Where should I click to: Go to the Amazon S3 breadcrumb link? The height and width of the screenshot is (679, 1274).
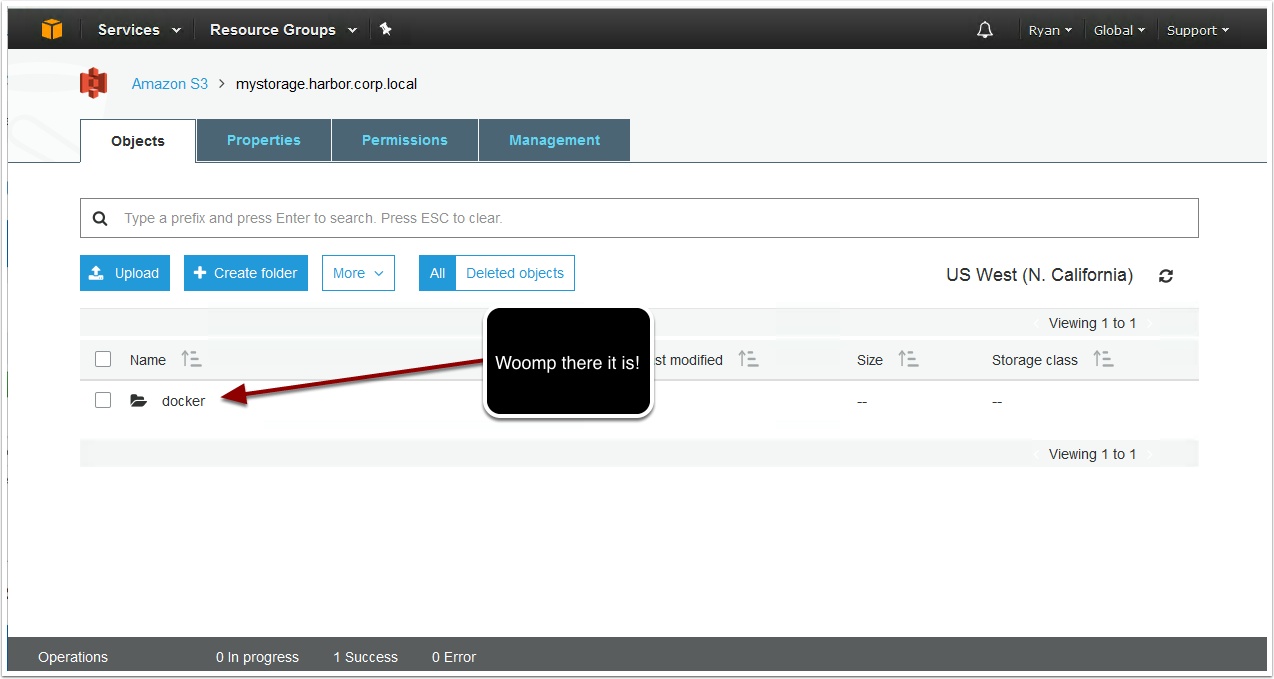pyautogui.click(x=170, y=84)
